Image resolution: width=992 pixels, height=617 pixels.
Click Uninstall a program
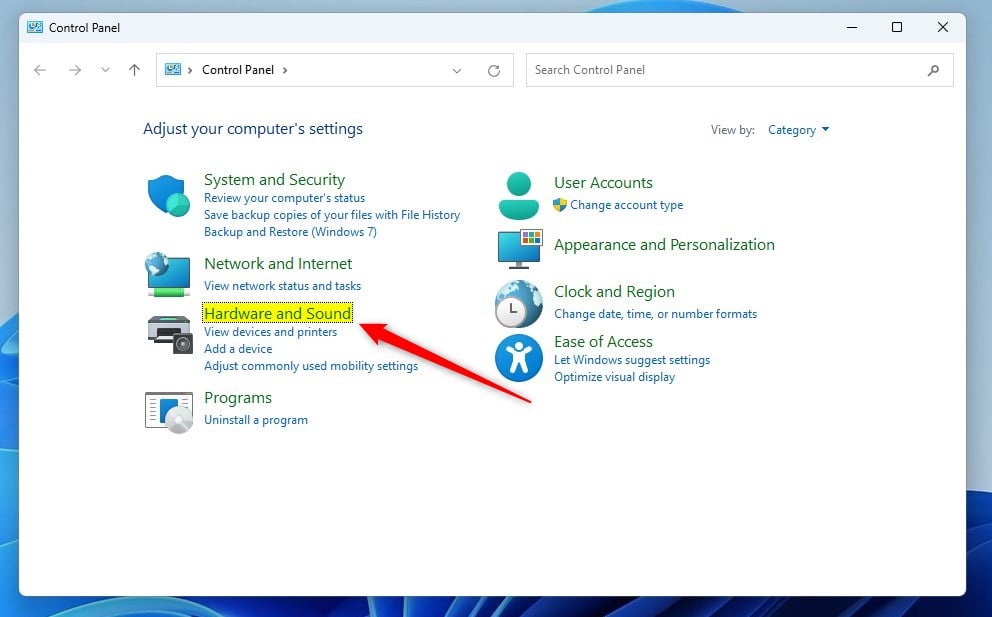[256, 420]
